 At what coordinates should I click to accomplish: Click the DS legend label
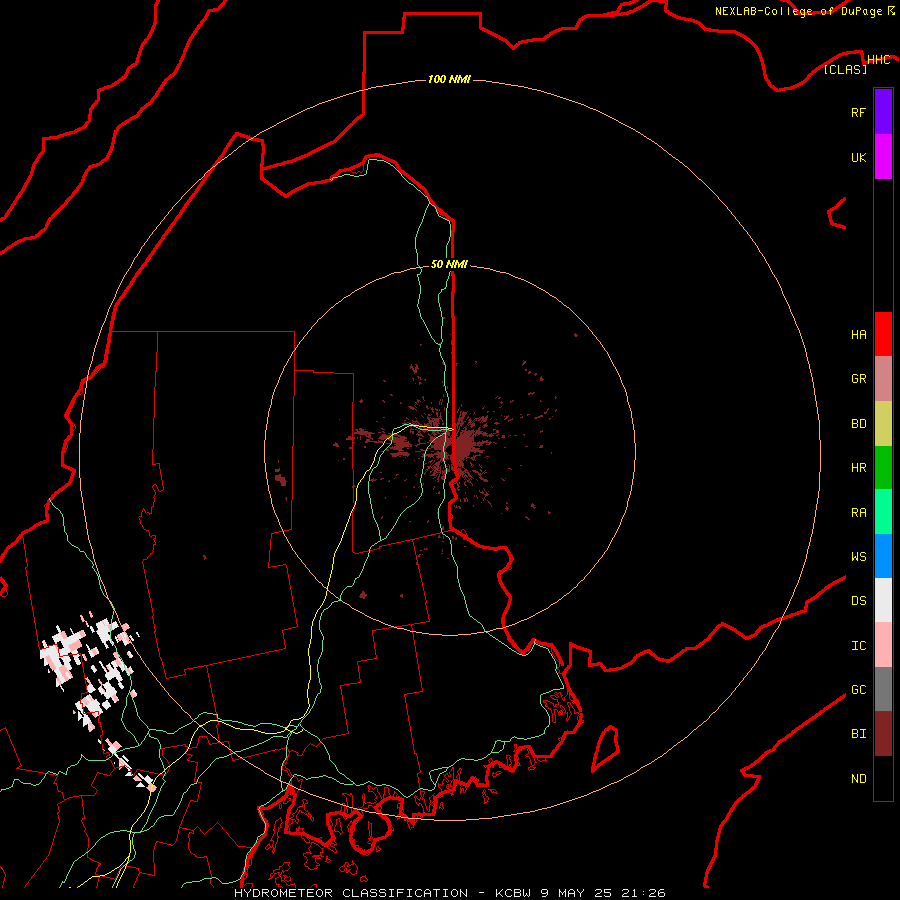pos(858,601)
